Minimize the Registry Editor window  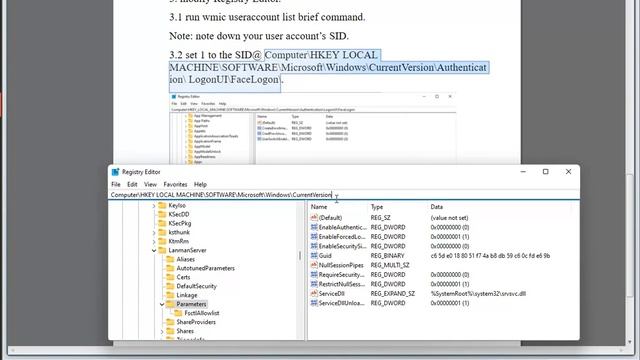(523, 172)
